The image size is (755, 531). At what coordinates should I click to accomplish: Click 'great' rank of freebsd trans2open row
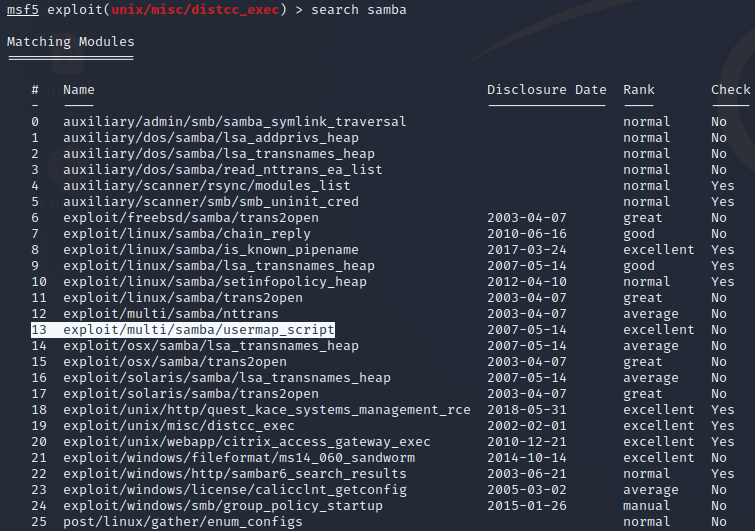point(643,218)
